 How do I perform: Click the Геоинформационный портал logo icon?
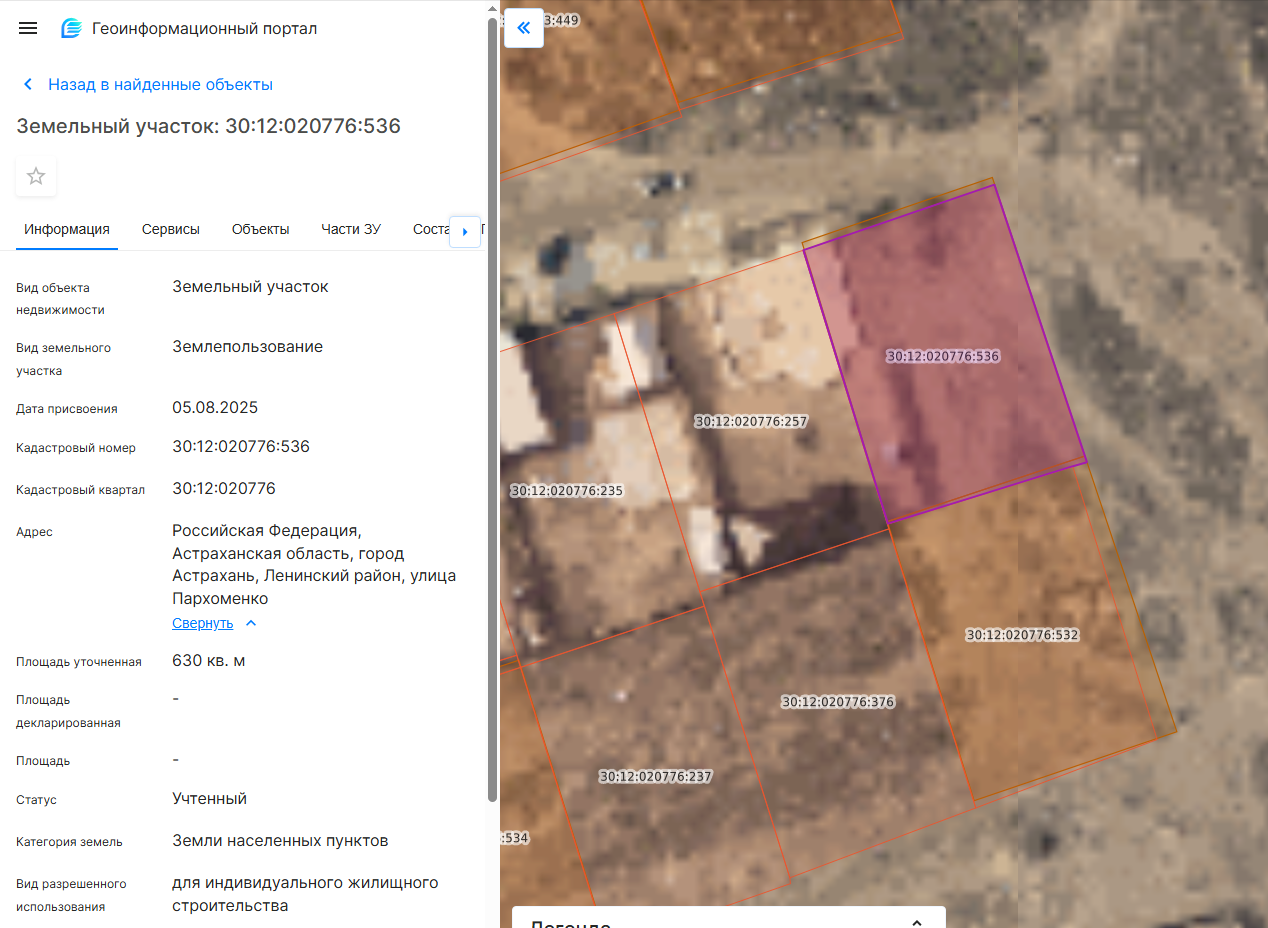click(71, 28)
